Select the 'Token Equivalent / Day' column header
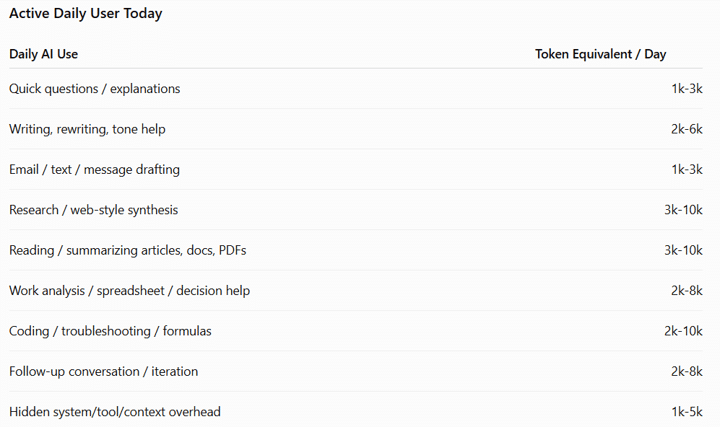The image size is (720, 427). (x=601, y=54)
